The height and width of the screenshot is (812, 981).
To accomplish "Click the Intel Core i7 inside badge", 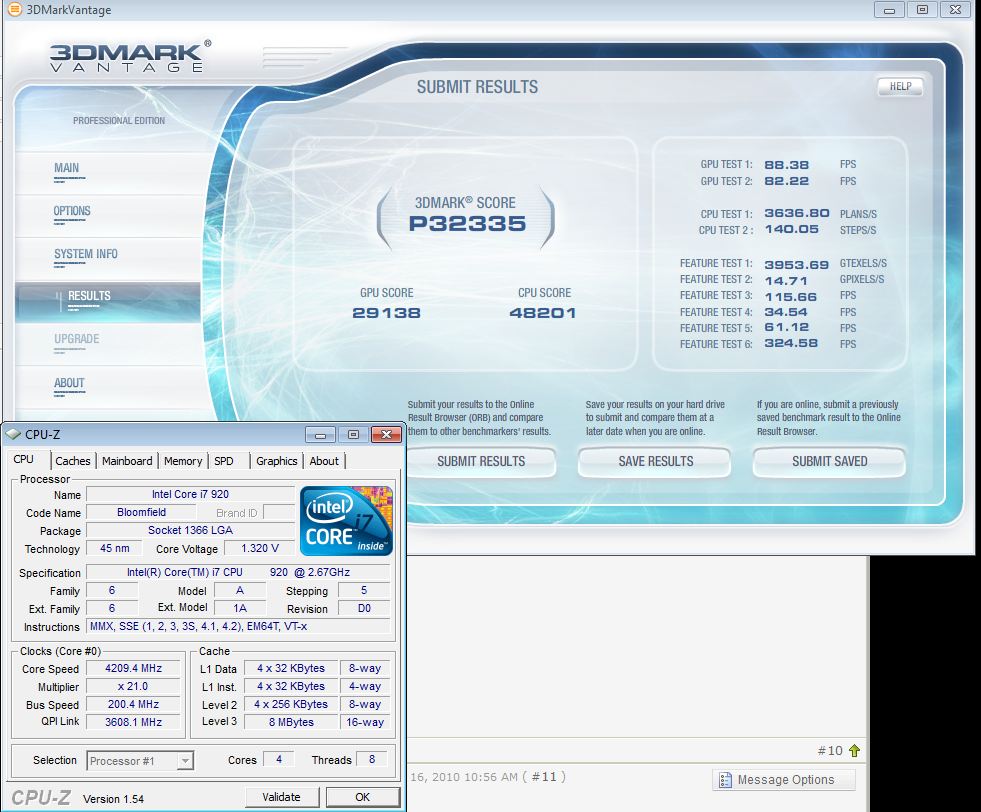I will pyautogui.click(x=345, y=521).
